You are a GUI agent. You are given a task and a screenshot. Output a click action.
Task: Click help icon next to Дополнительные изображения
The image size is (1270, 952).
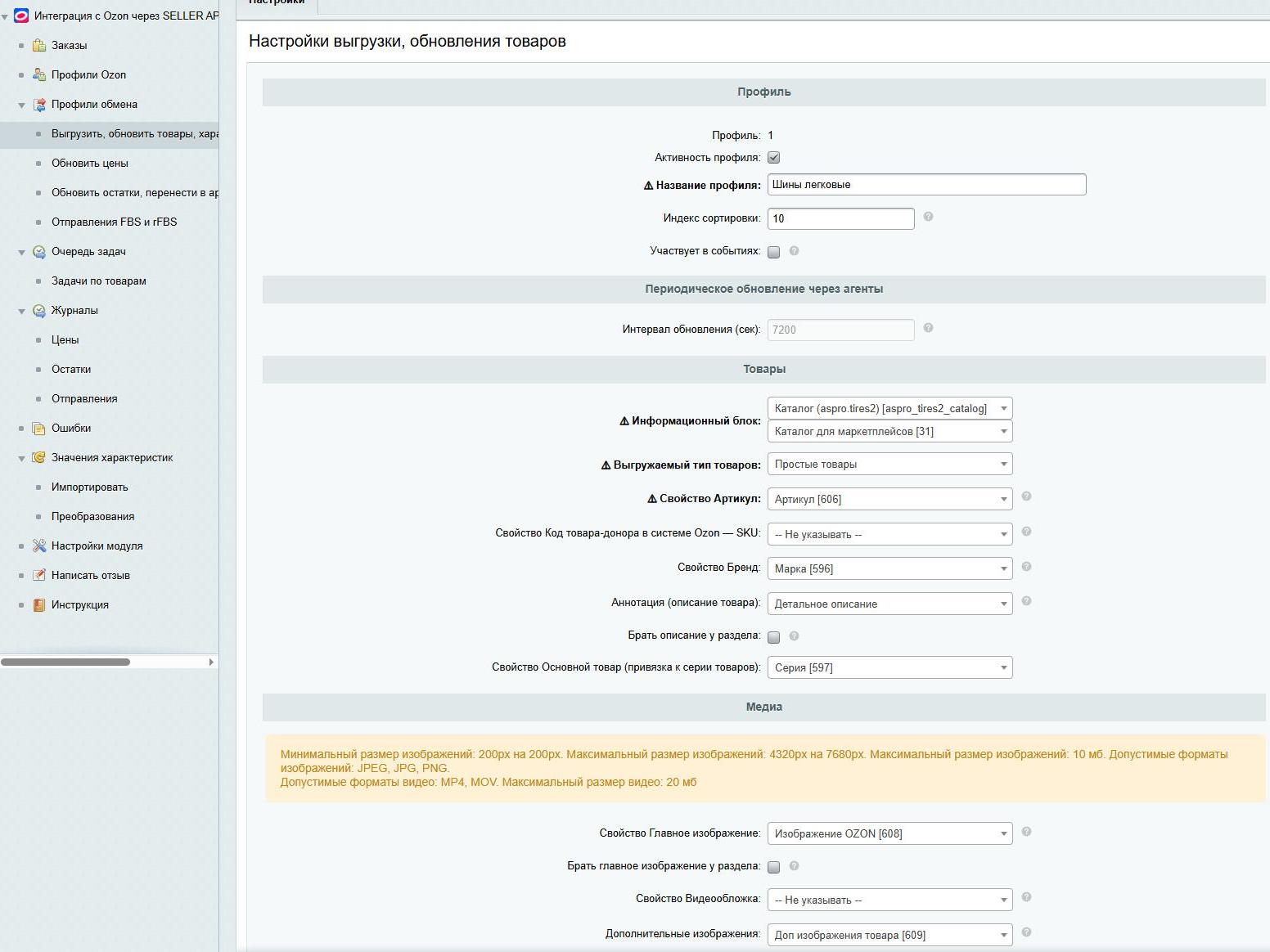[x=1026, y=932]
